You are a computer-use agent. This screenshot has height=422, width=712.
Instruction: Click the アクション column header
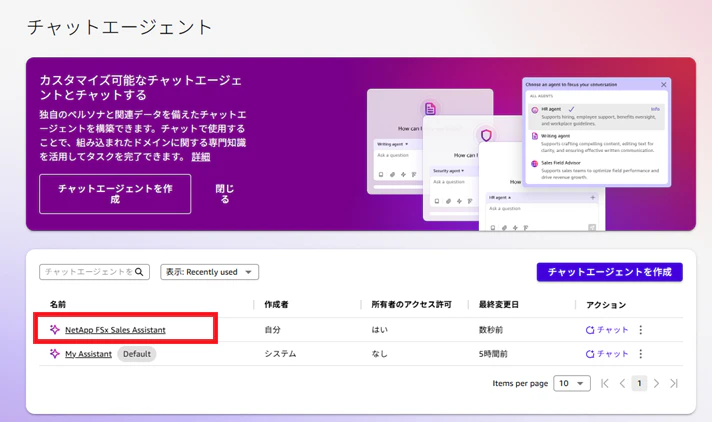(x=606, y=305)
